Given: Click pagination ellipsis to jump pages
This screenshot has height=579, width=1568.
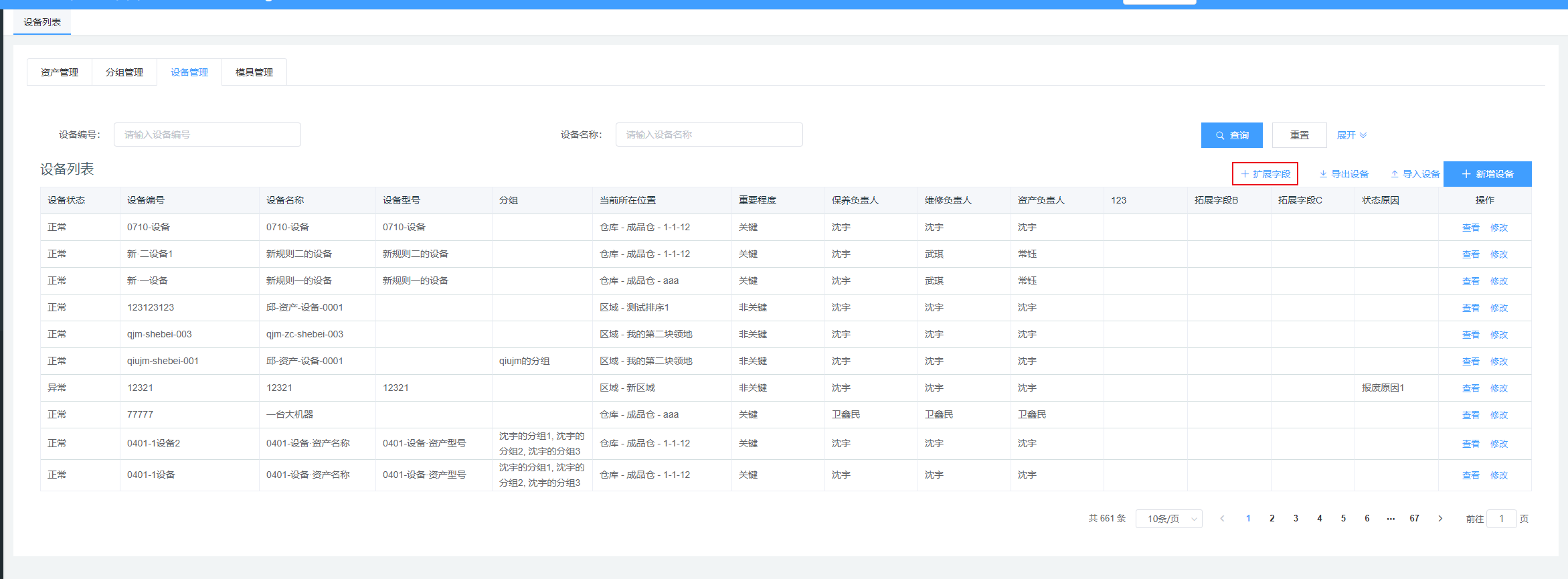Looking at the screenshot, I should coord(1391,519).
